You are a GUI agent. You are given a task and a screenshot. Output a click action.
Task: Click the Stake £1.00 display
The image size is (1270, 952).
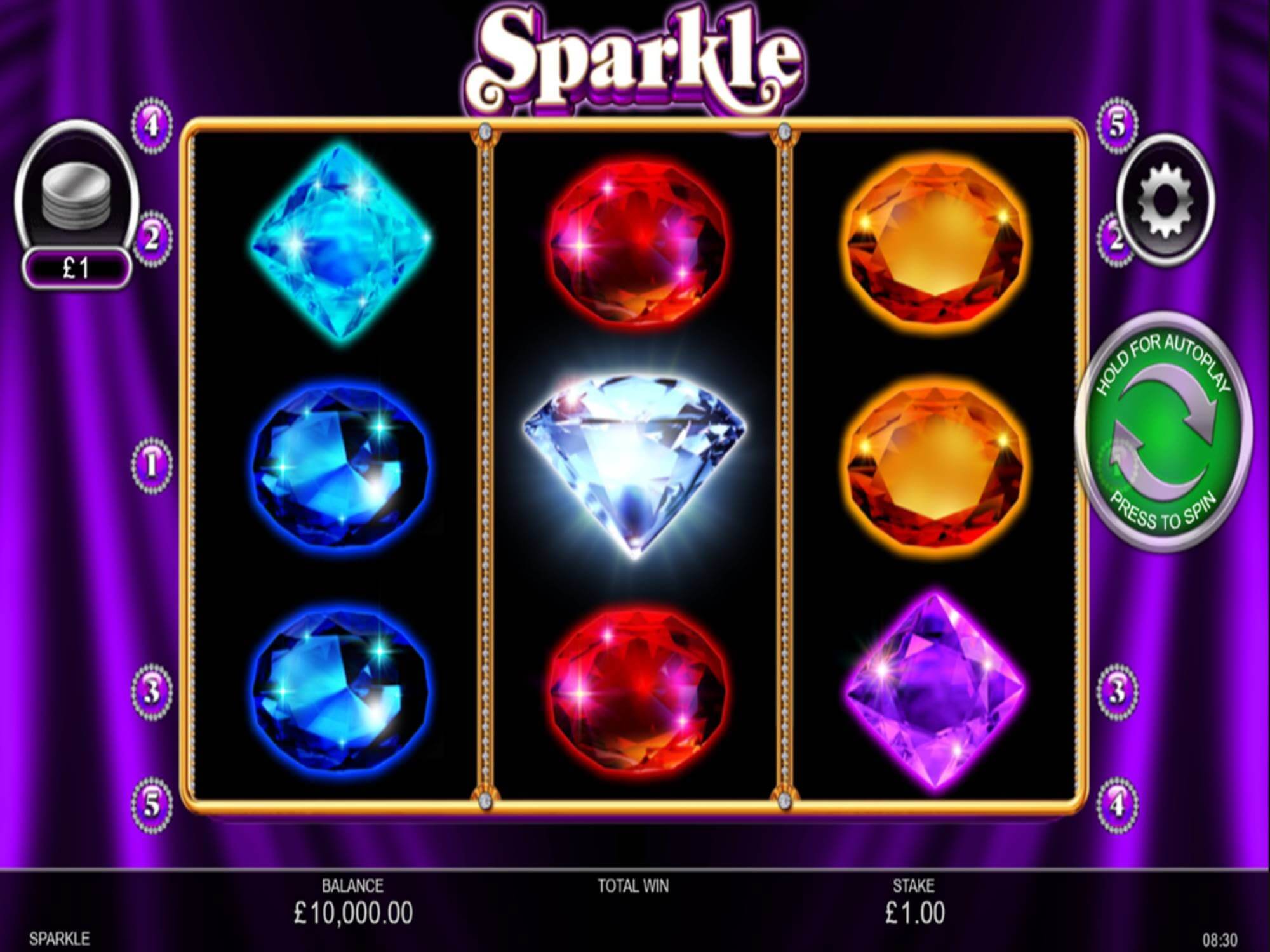point(914,902)
